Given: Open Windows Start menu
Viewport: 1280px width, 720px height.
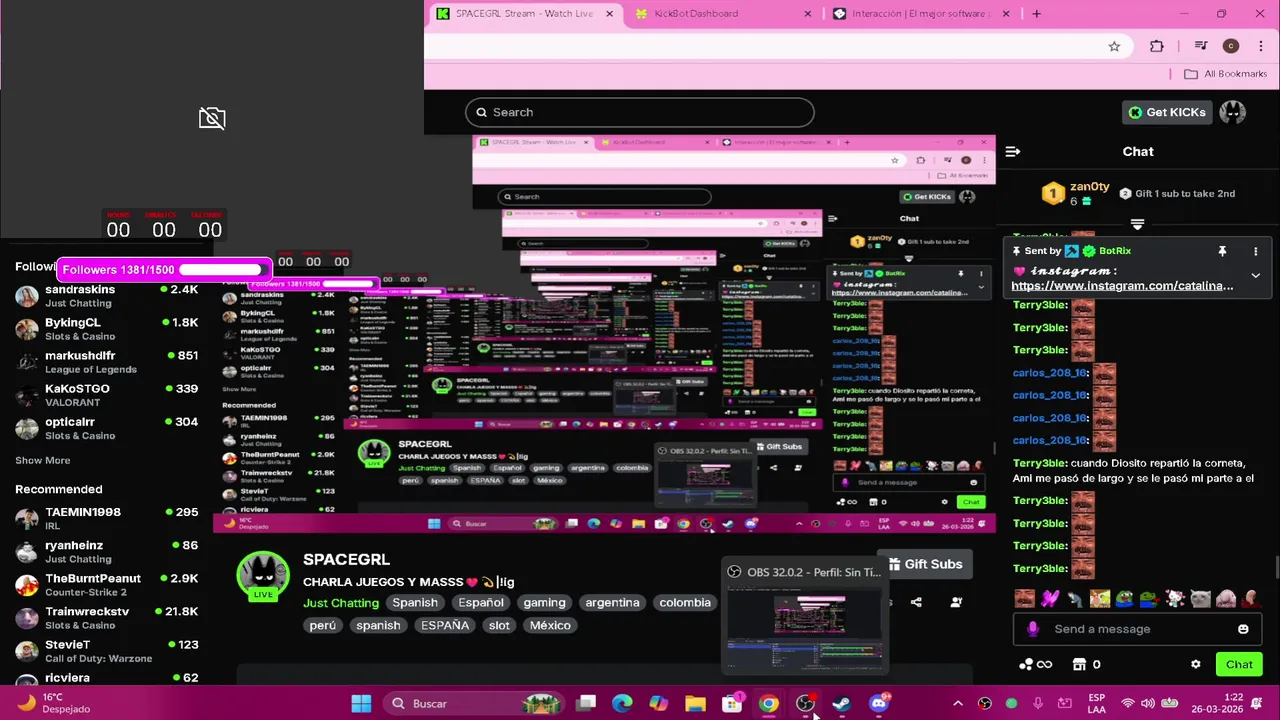Looking at the screenshot, I should coord(361,704).
